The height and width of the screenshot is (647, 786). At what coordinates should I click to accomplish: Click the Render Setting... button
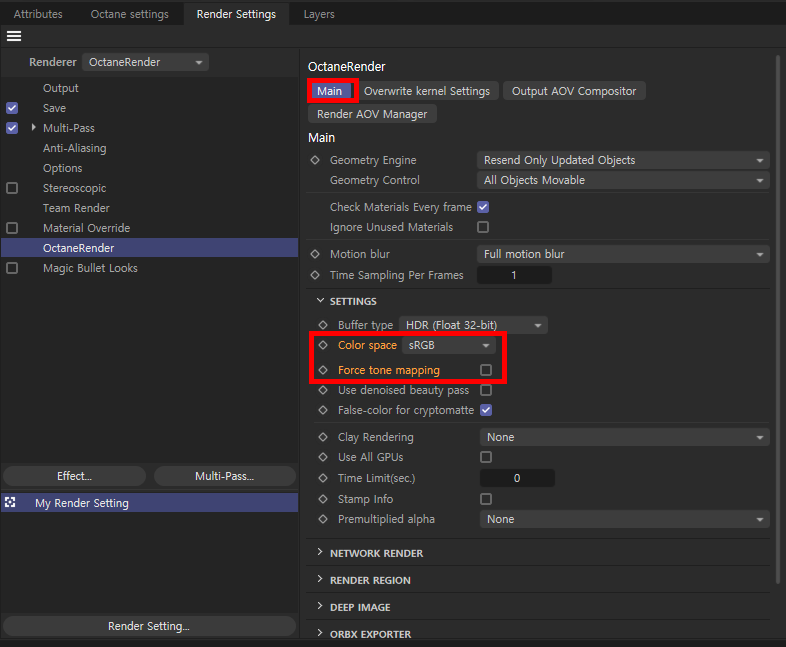[149, 626]
